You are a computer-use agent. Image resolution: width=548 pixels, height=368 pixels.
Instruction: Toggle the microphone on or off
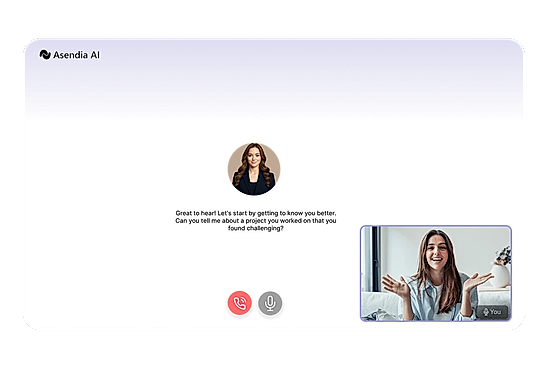(270, 303)
